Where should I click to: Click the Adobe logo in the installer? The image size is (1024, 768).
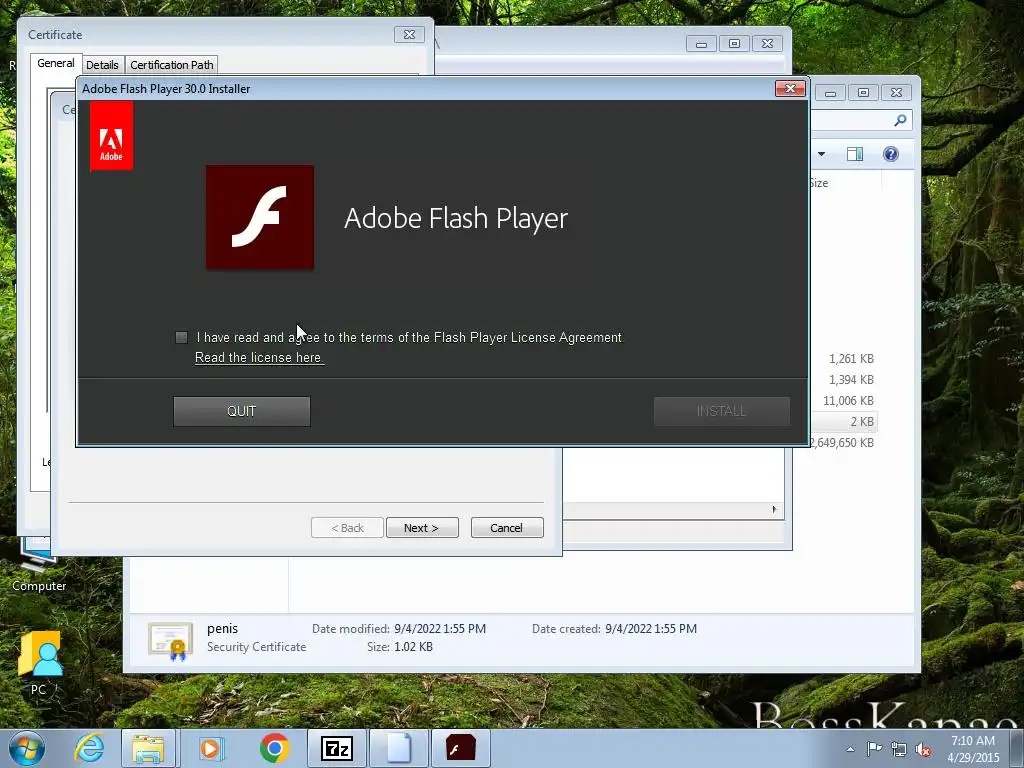(111, 136)
